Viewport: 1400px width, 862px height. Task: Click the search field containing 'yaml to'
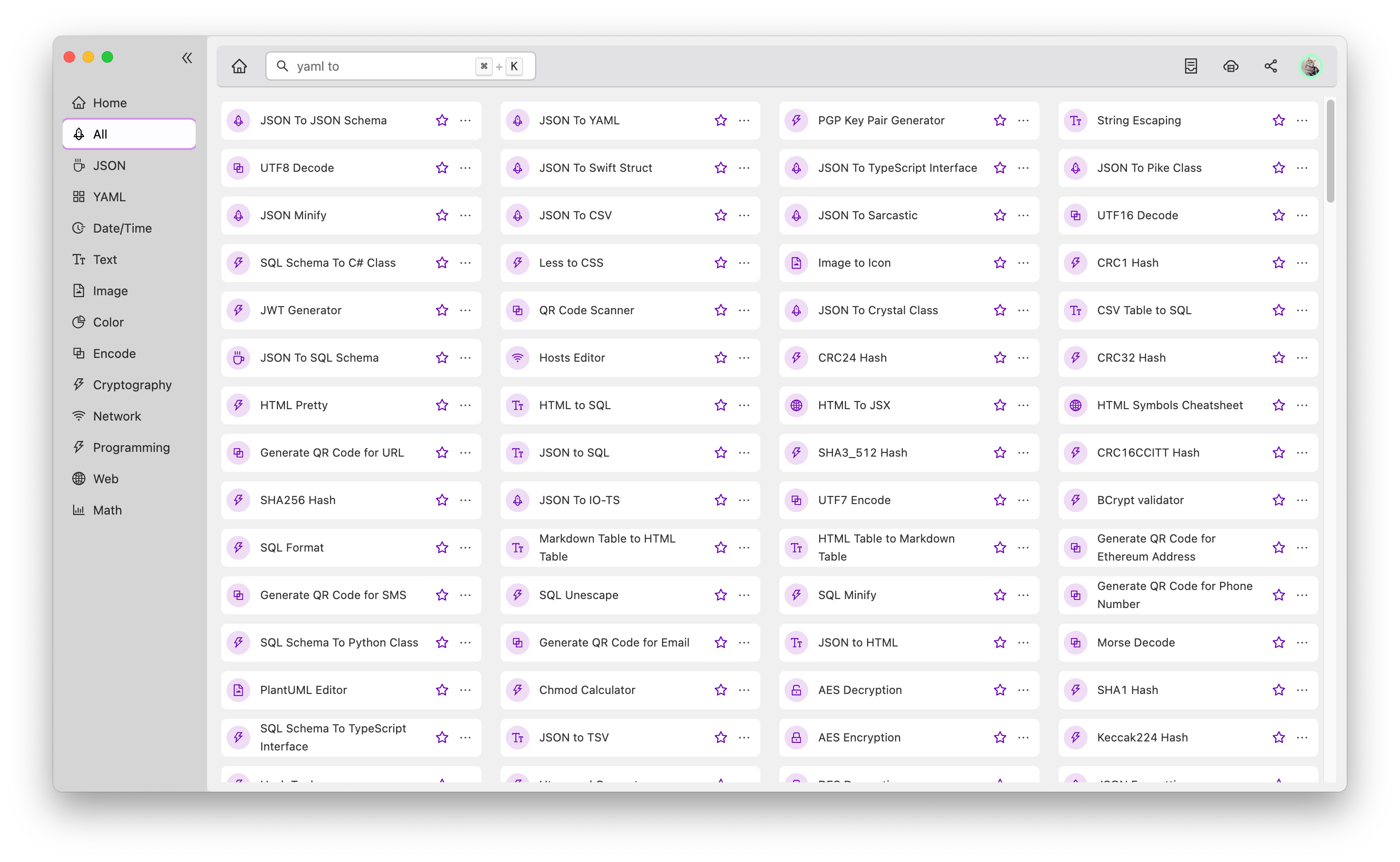400,66
